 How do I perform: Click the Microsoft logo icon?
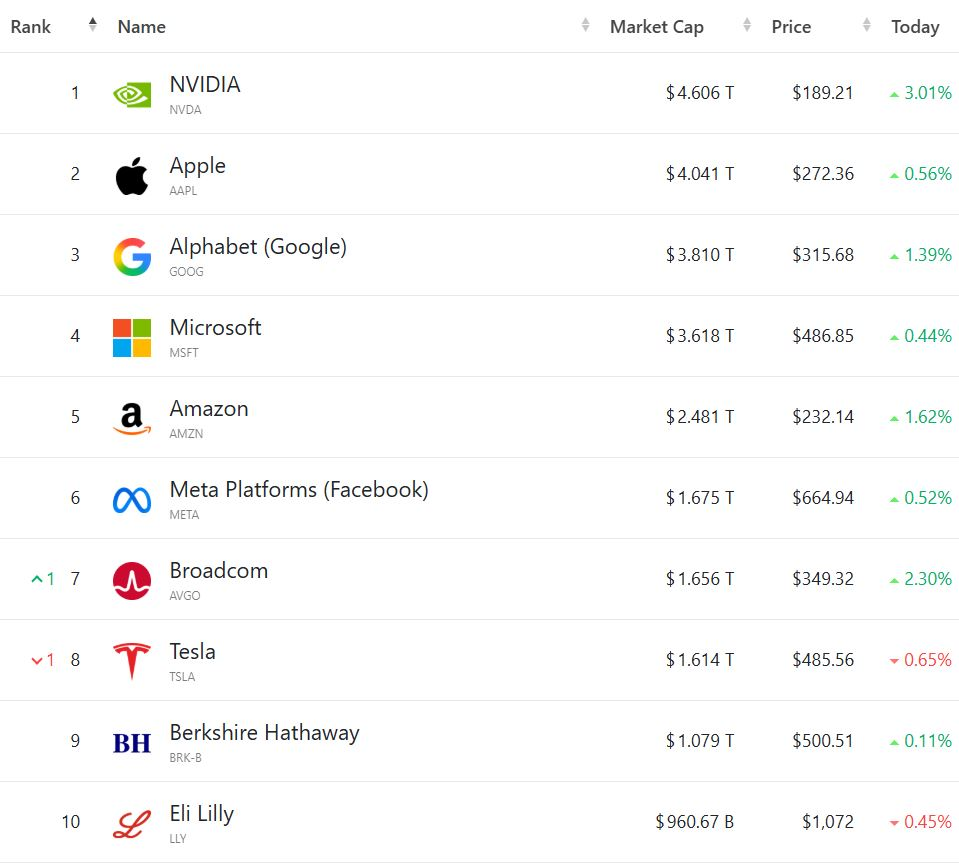[x=132, y=337]
